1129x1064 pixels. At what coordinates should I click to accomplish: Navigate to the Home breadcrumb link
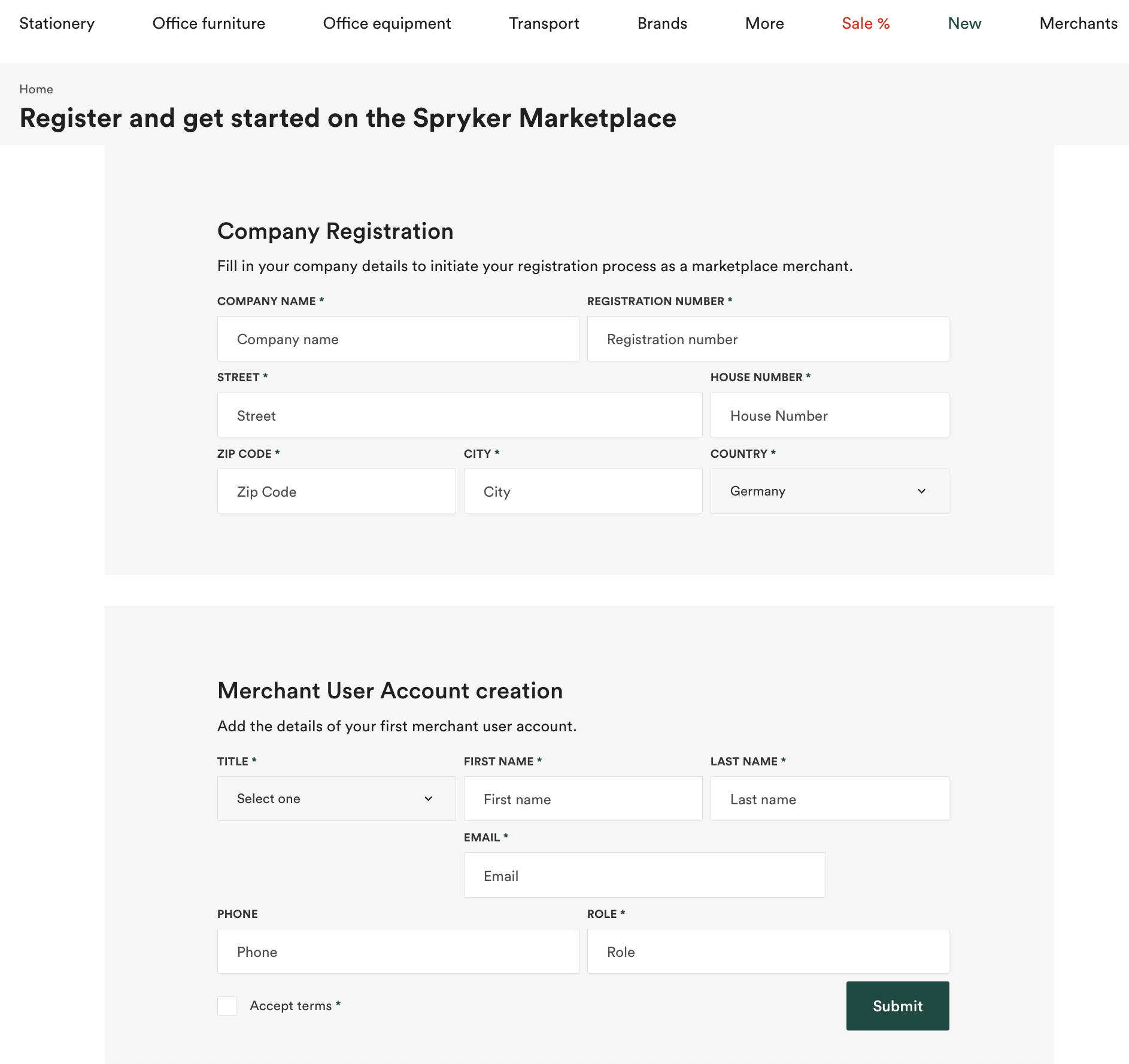[36, 89]
